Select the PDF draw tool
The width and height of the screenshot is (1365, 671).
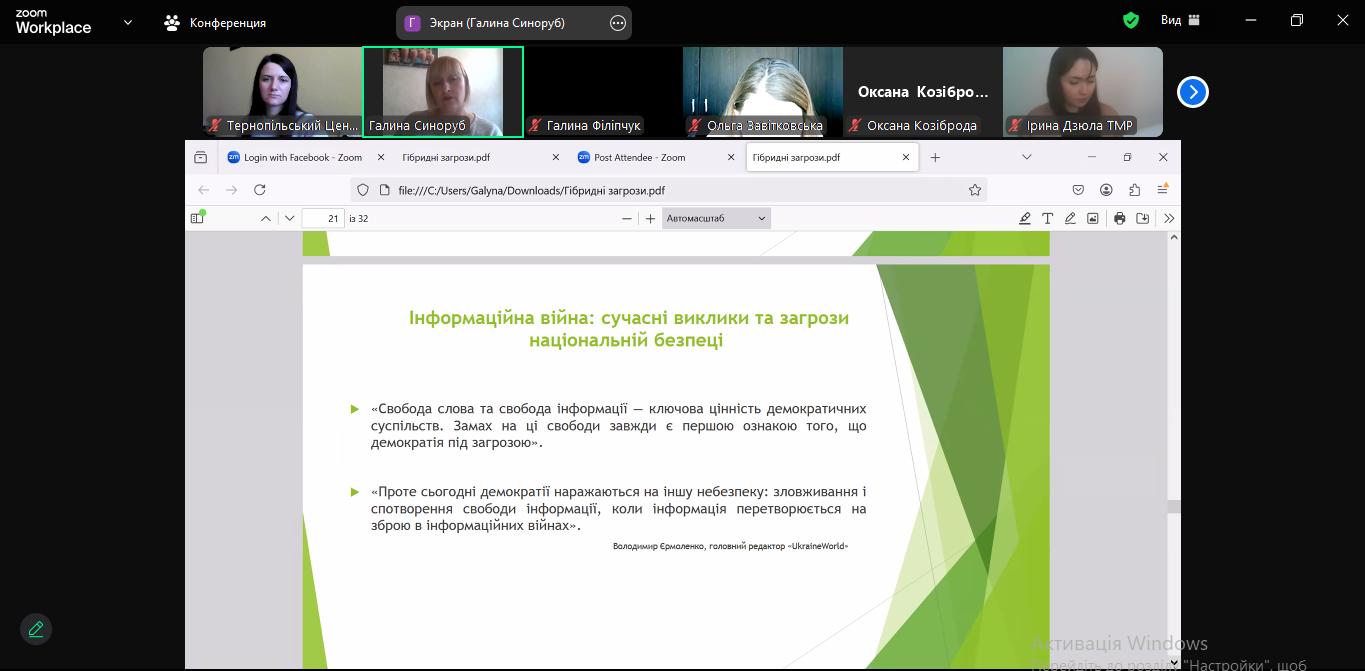1071,218
